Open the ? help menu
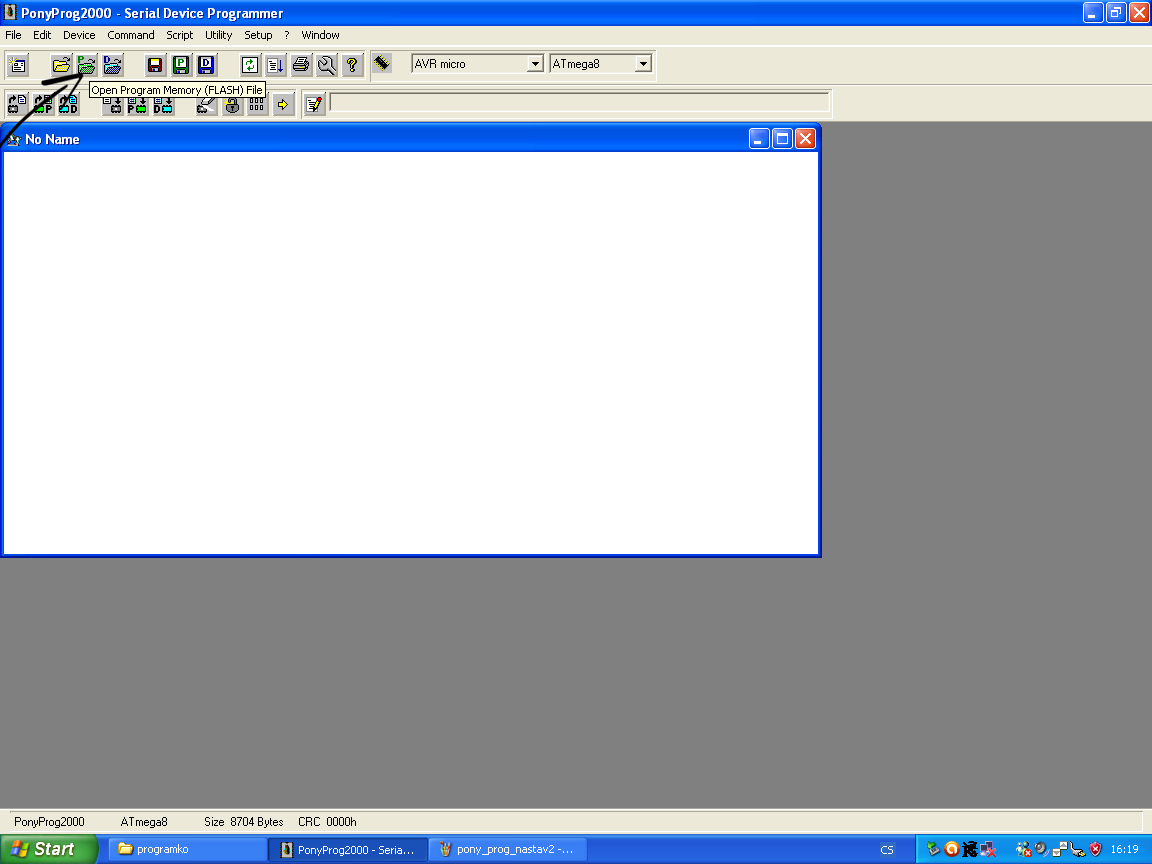Screen dimensions: 1152x864 coord(287,35)
